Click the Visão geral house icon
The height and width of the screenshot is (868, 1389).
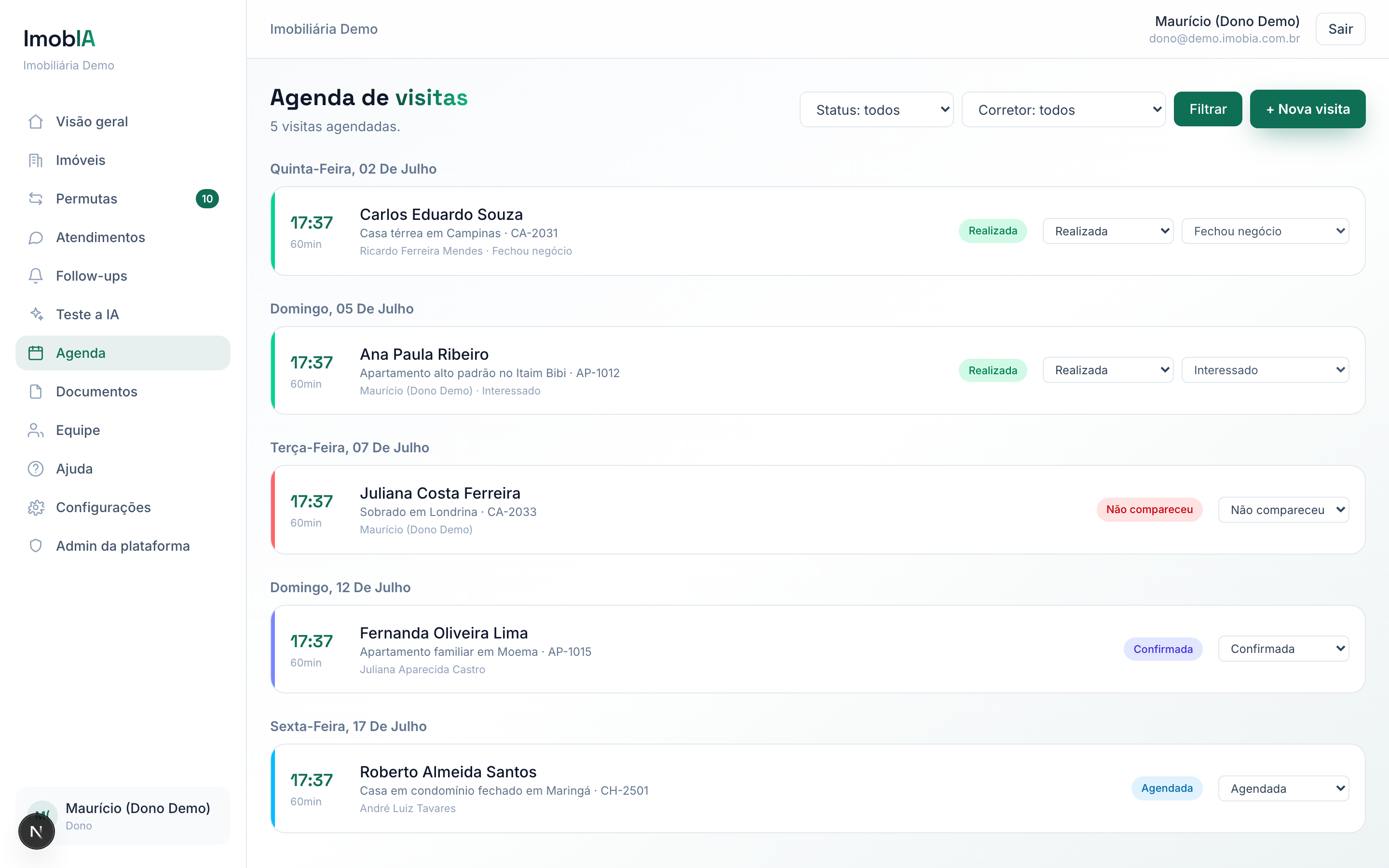tap(36, 122)
